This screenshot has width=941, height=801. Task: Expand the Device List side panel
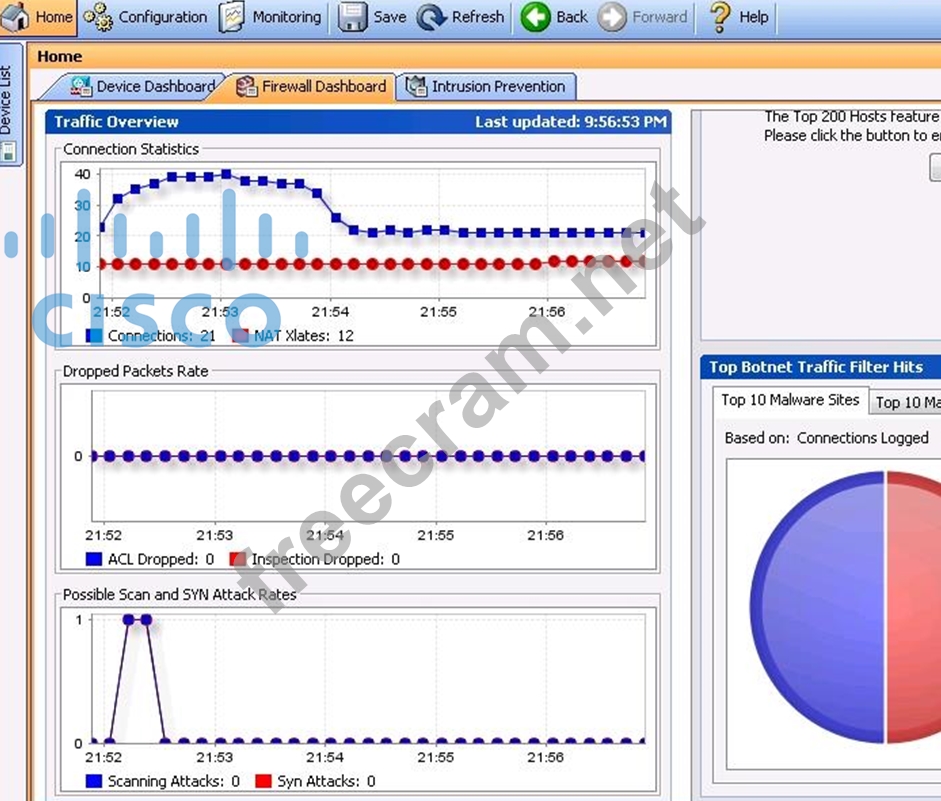(9, 101)
